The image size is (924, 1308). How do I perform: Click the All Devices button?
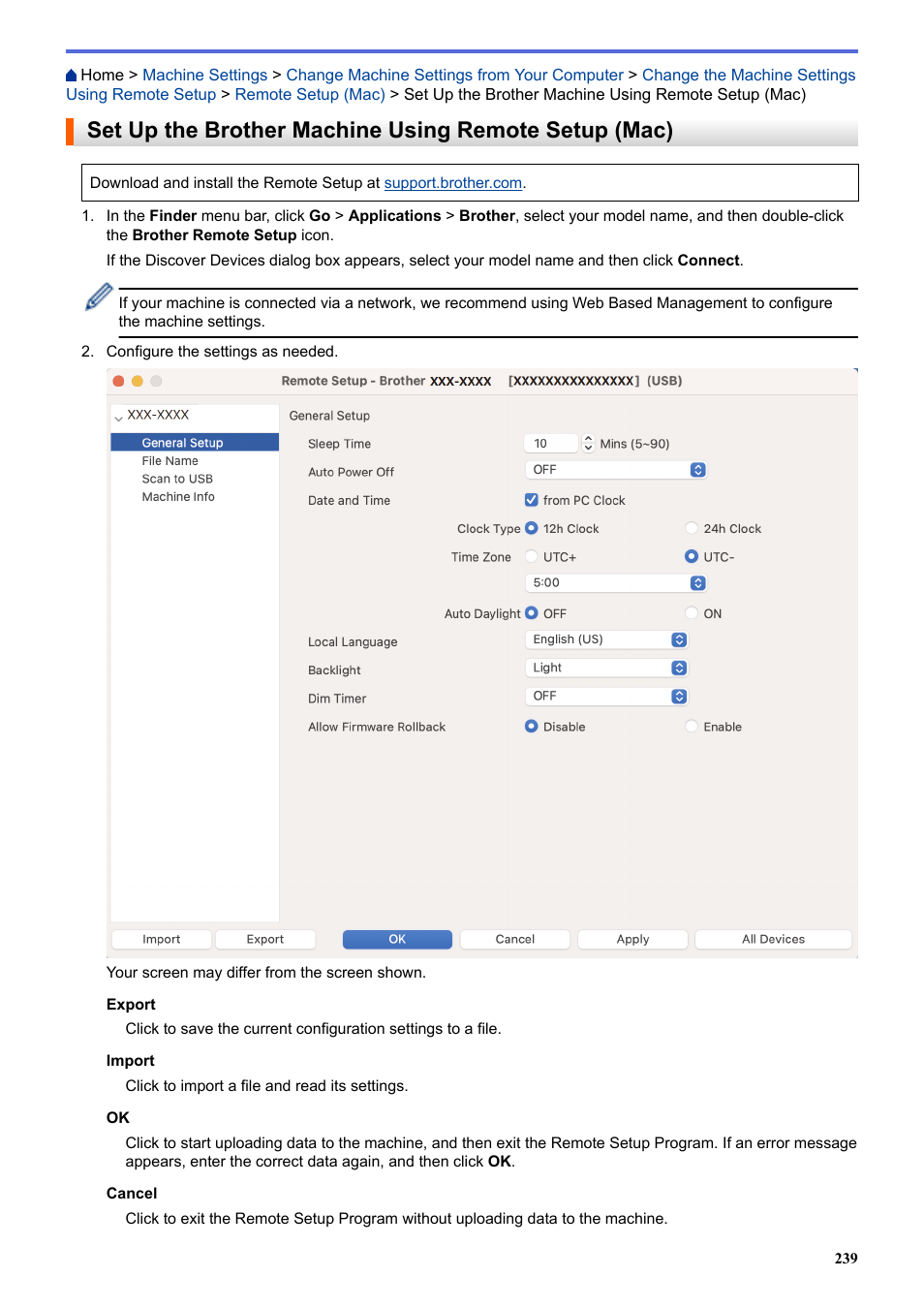click(x=774, y=940)
